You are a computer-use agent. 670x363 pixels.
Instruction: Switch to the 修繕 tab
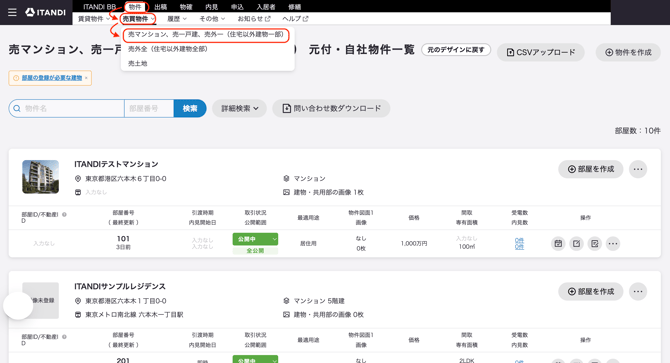click(294, 7)
